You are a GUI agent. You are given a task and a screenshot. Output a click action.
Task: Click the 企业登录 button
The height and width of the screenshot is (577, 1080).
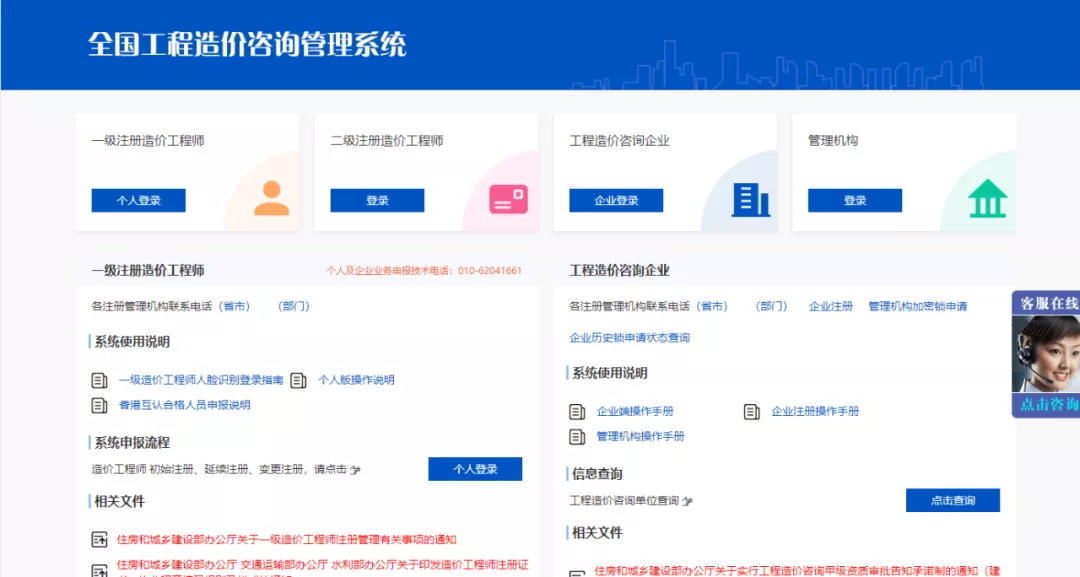click(x=616, y=200)
